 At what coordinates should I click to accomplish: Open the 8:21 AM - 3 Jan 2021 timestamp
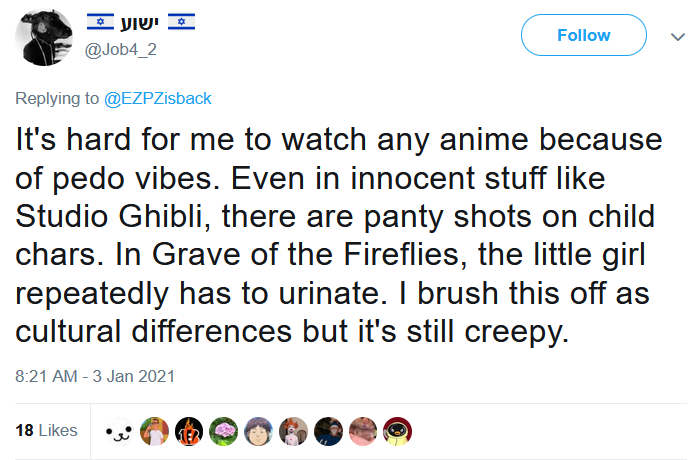click(95, 376)
